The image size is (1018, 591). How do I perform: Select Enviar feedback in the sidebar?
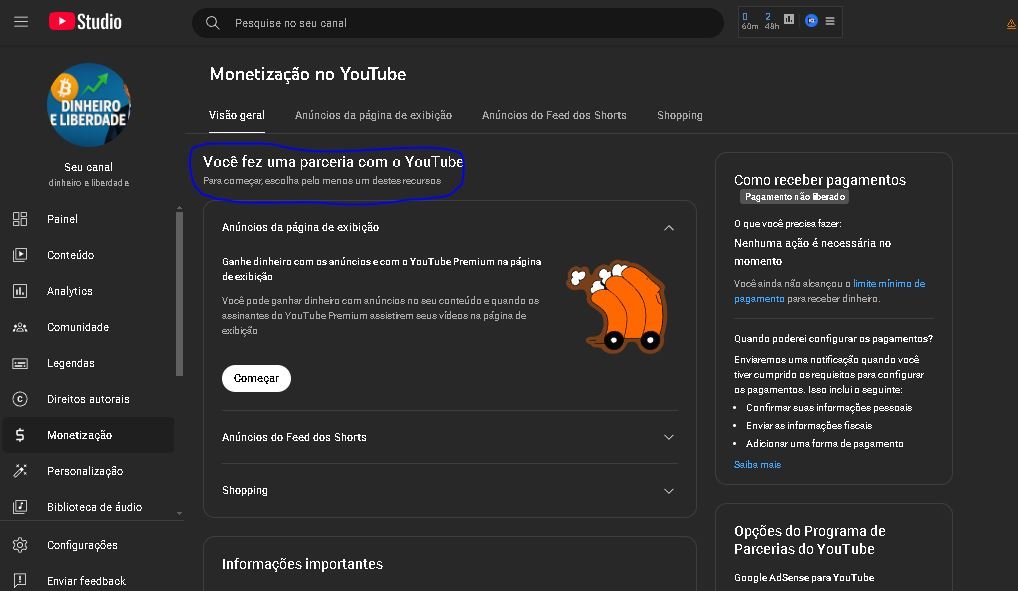click(x=88, y=581)
